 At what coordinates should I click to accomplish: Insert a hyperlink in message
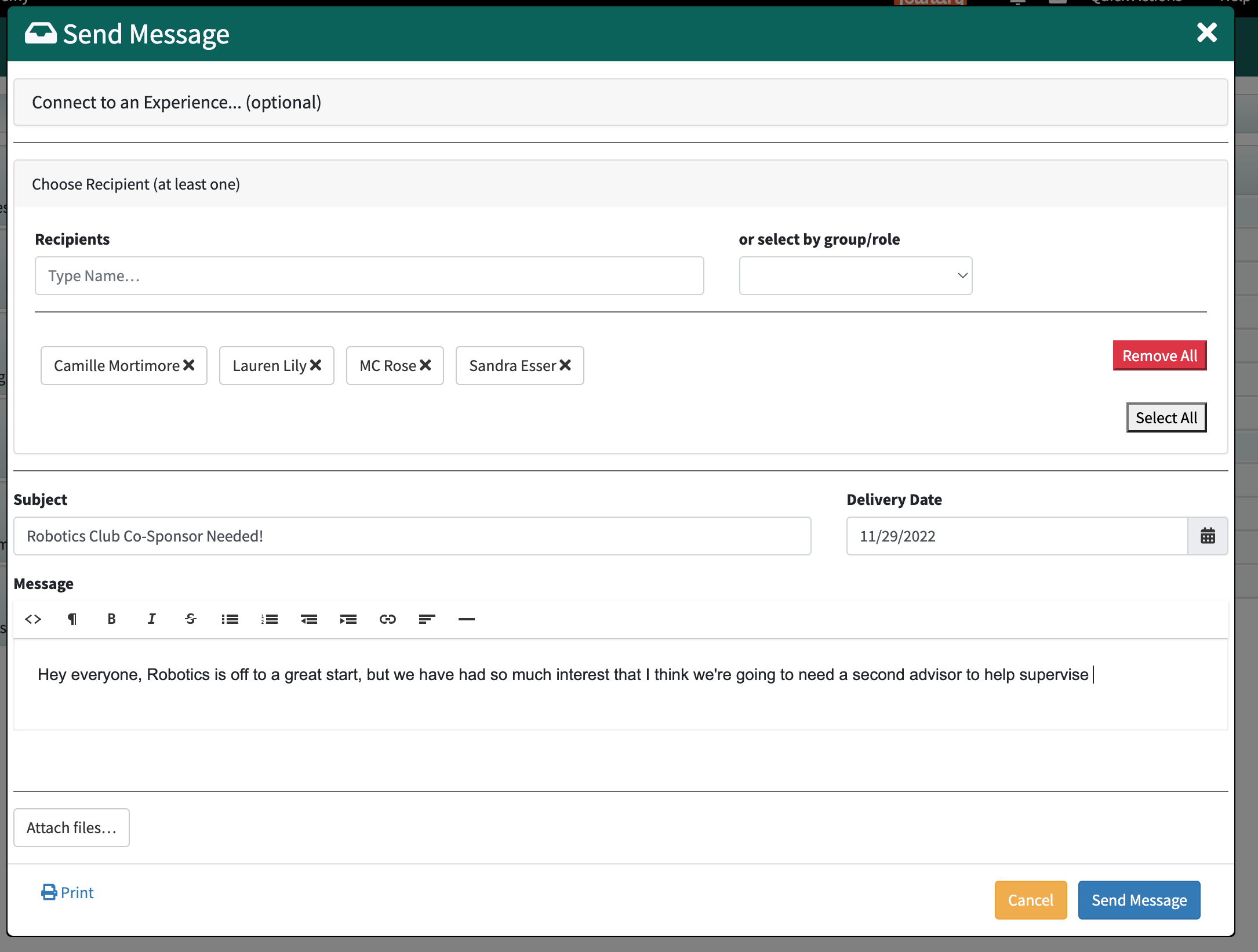[387, 619]
